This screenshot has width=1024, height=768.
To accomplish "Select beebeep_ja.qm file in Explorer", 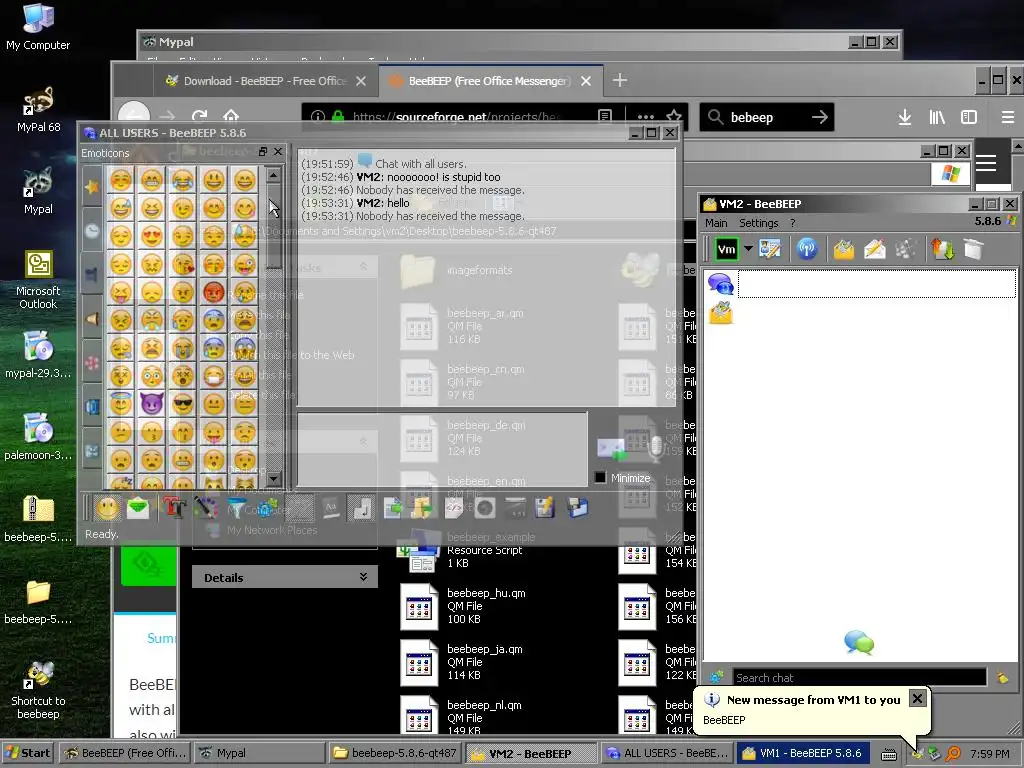I will [x=463, y=662].
